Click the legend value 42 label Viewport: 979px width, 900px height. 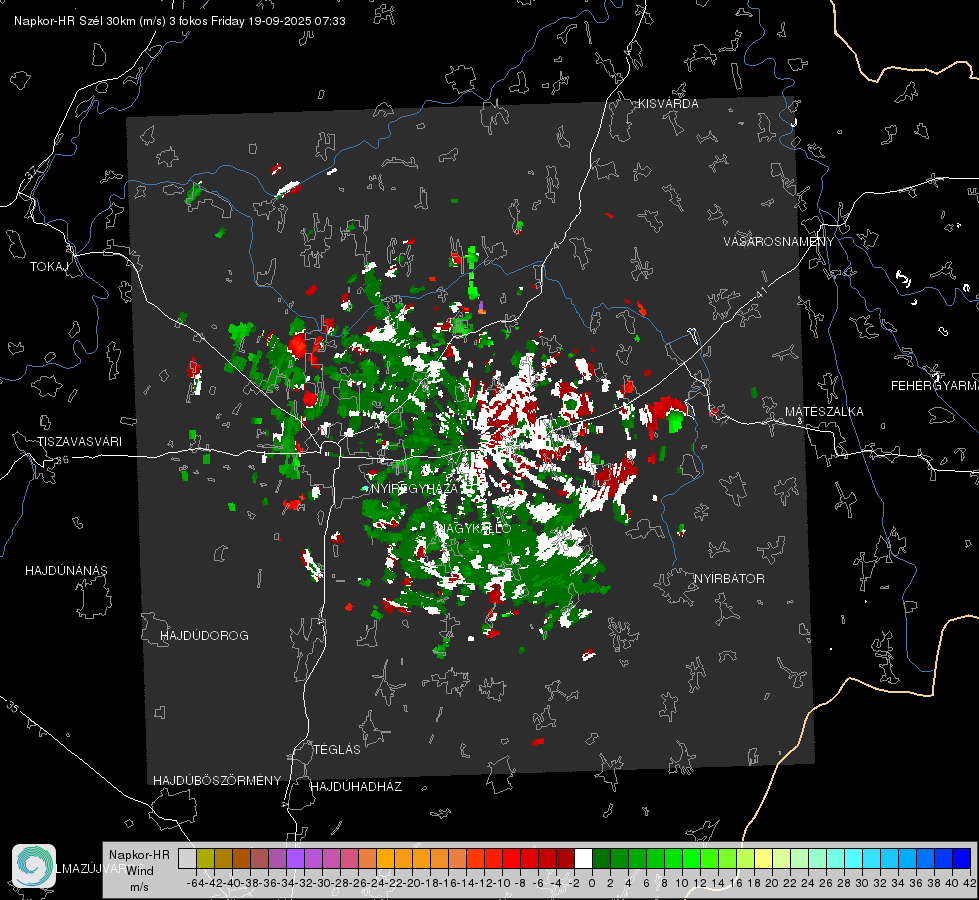[970, 883]
